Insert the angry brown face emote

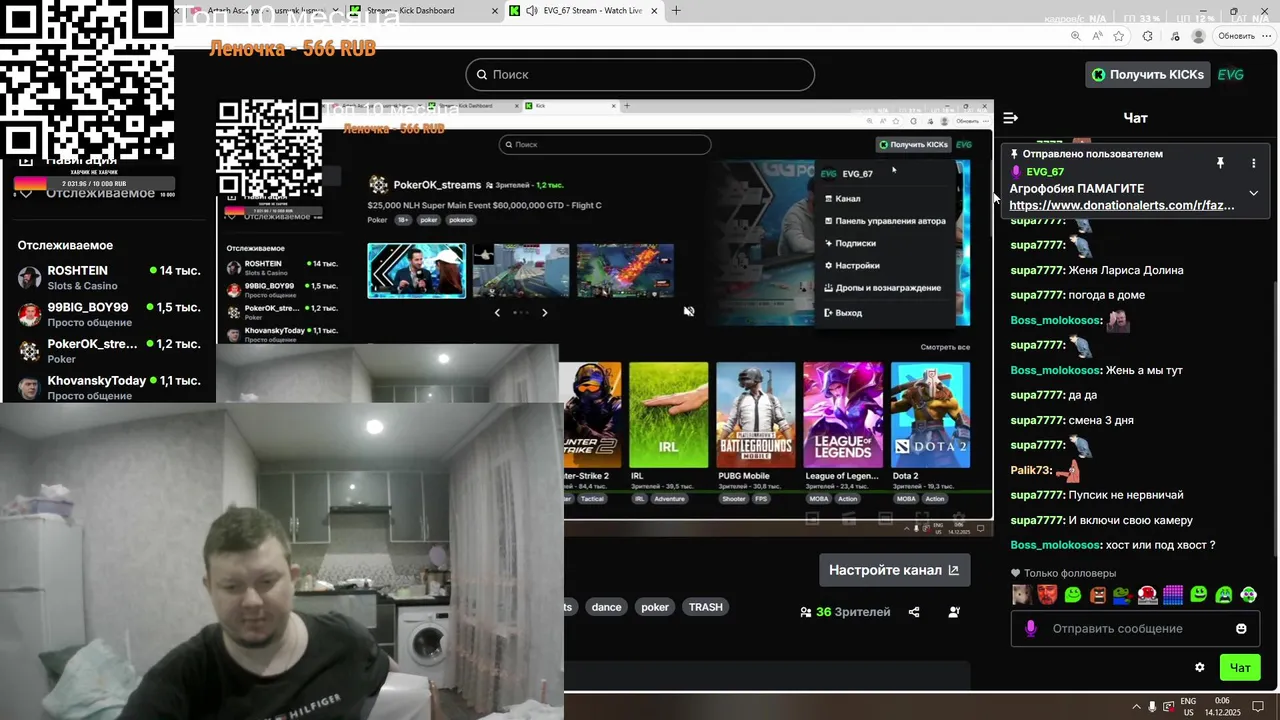(x=1098, y=595)
